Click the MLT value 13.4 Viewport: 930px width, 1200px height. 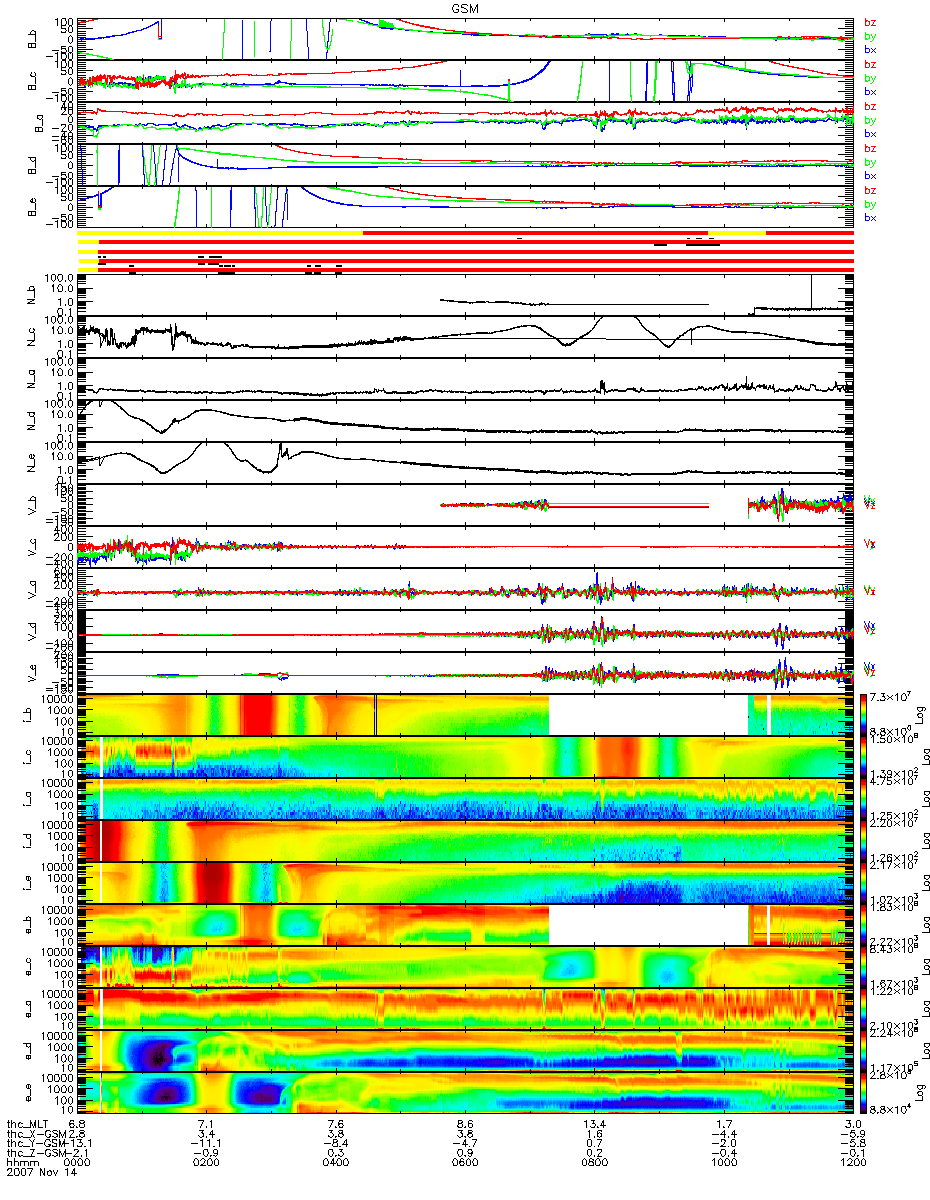(595, 1123)
